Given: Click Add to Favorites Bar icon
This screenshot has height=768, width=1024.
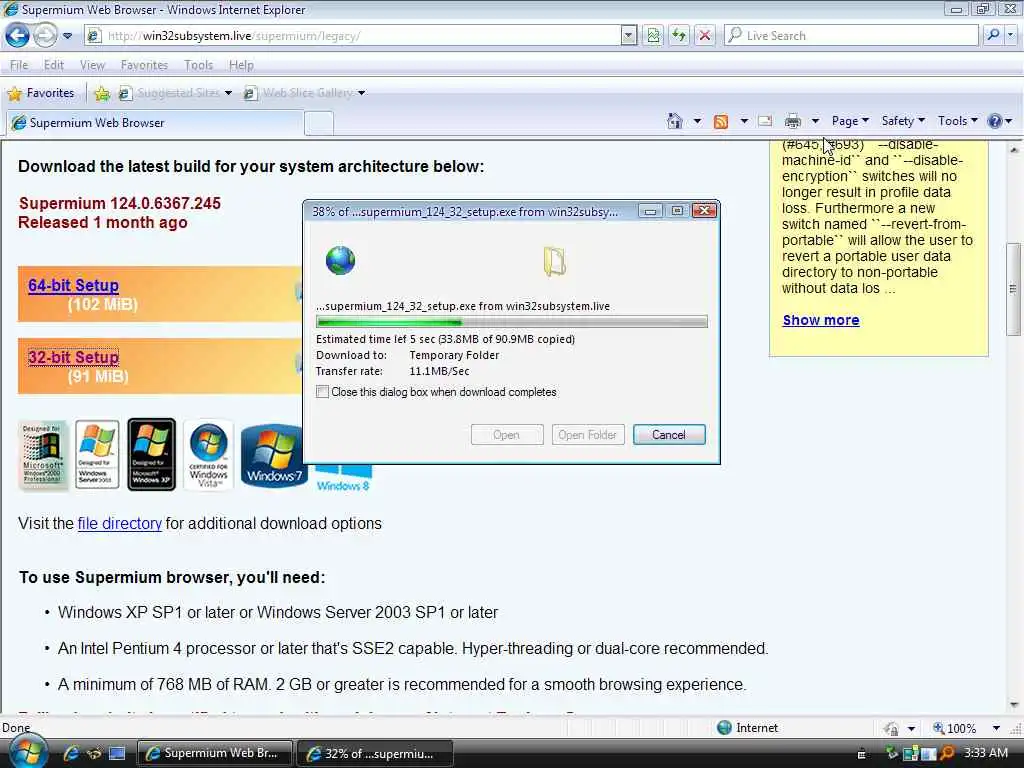Looking at the screenshot, I should pyautogui.click(x=102, y=93).
